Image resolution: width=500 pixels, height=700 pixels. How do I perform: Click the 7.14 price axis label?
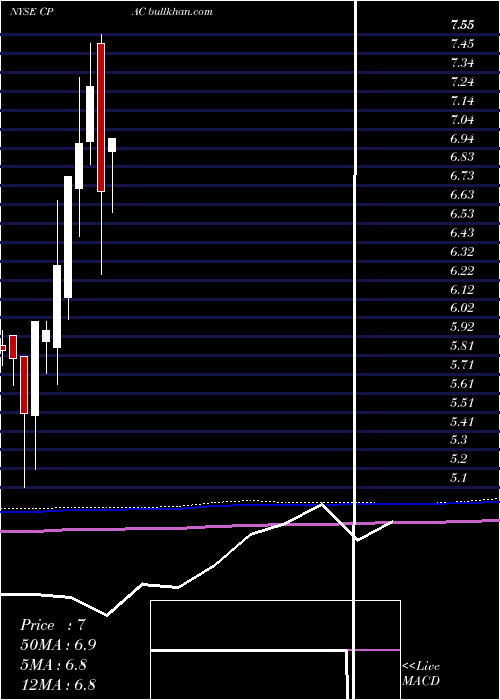[x=462, y=100]
